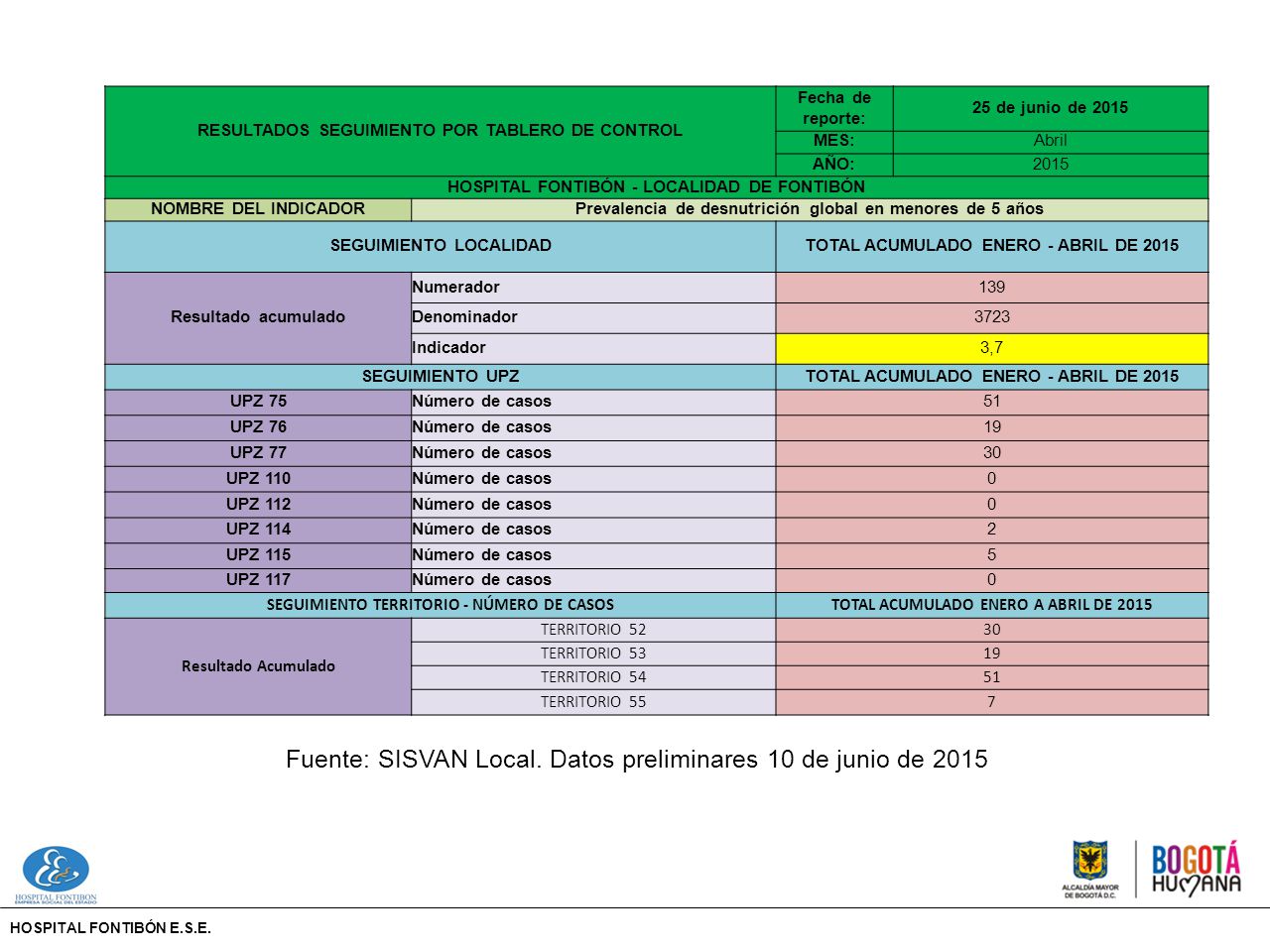Select the Territorio 54 label
The image size is (1270, 952).
point(593,677)
